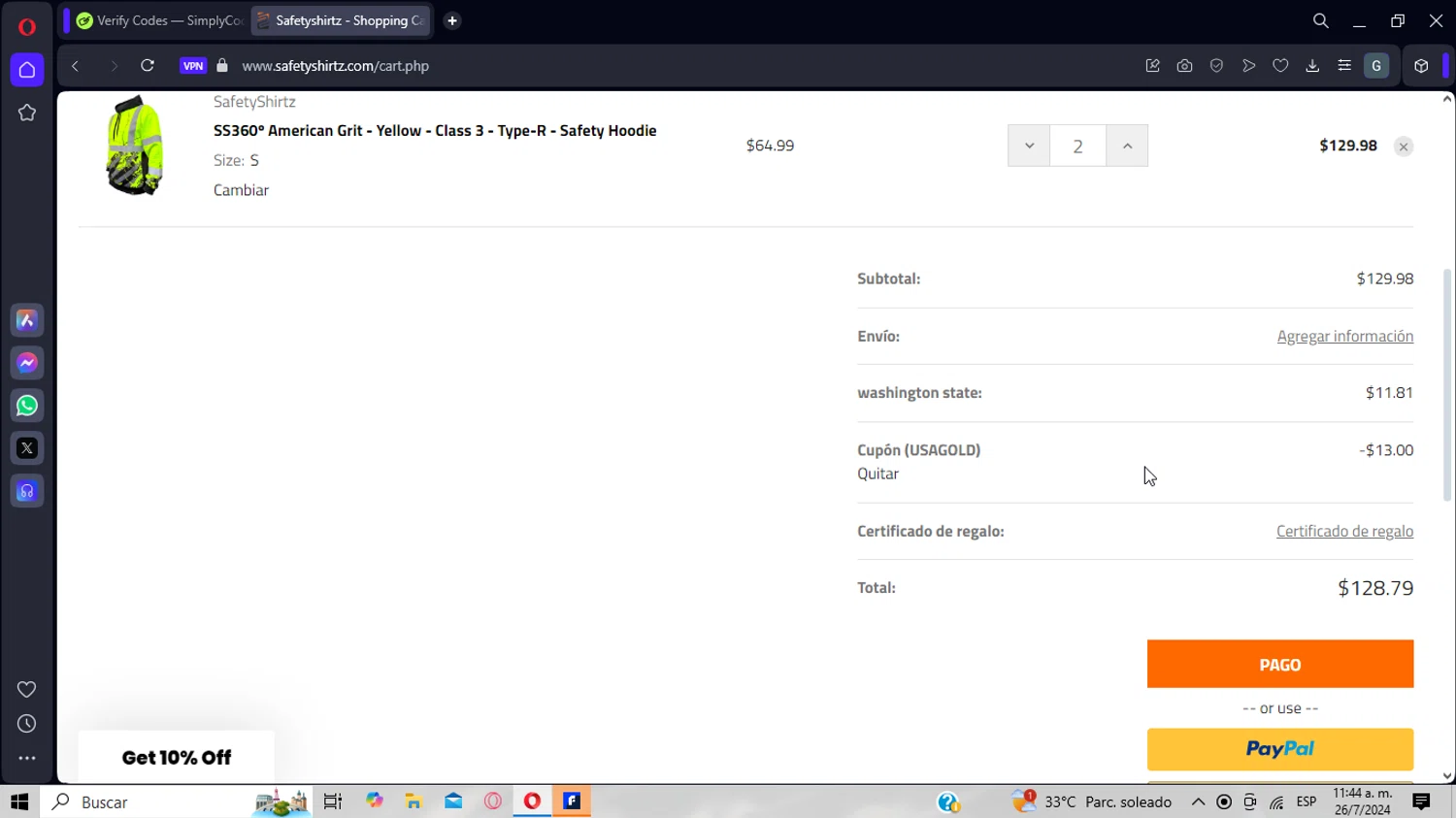Open Task View in taskbar
The image size is (1456, 818).
click(333, 802)
